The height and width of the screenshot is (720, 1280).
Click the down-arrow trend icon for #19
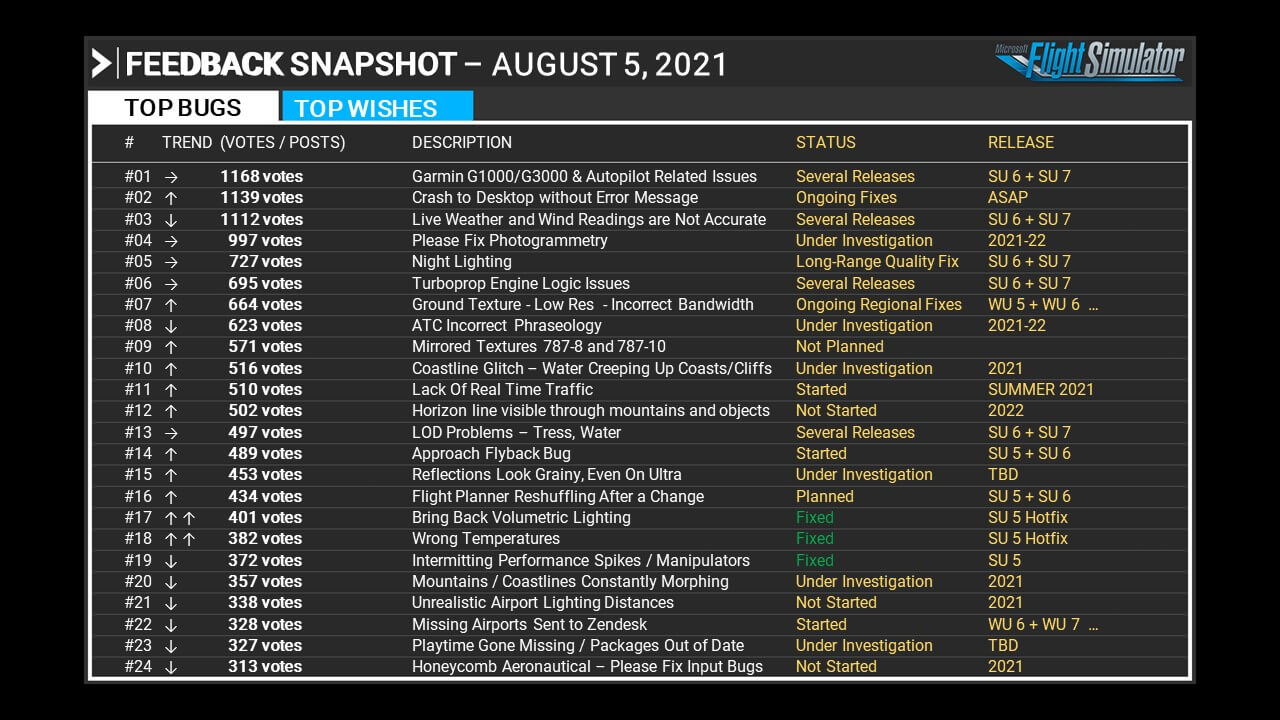pyautogui.click(x=171, y=561)
